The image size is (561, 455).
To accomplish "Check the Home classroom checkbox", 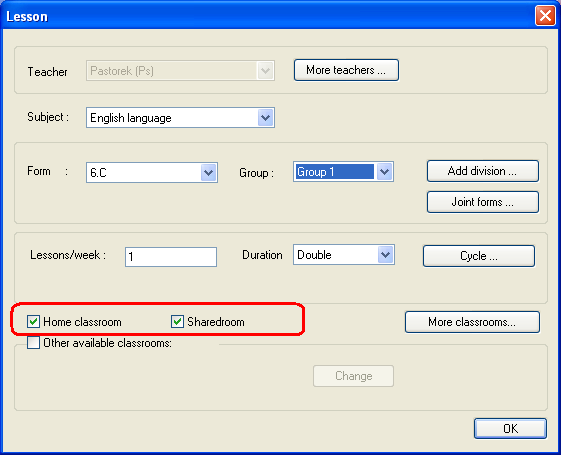I will pos(33,322).
